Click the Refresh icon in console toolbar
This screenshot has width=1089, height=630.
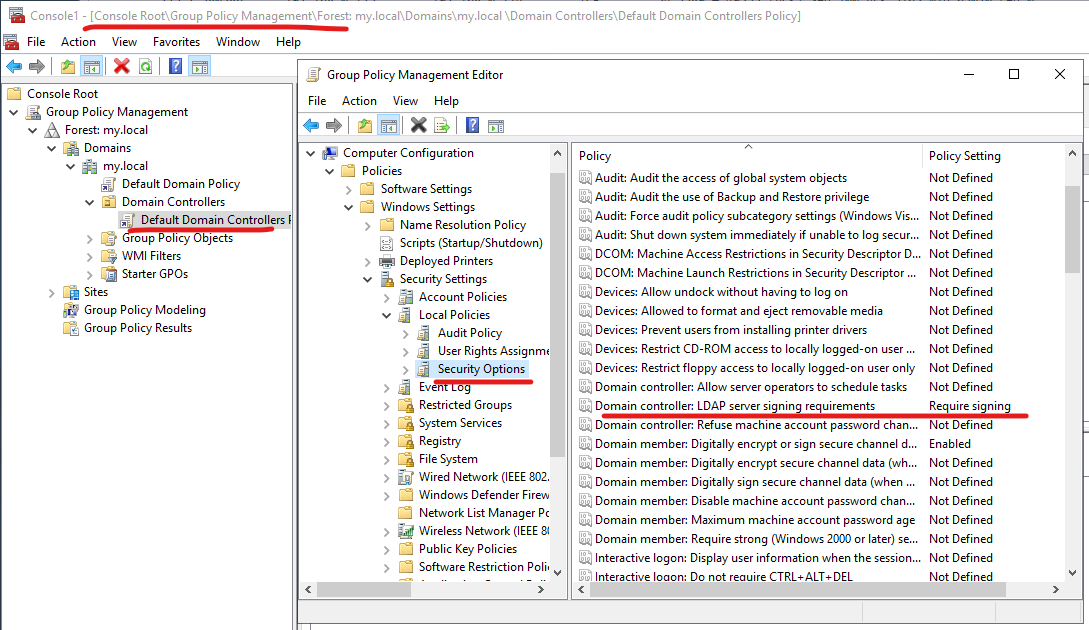tap(146, 67)
